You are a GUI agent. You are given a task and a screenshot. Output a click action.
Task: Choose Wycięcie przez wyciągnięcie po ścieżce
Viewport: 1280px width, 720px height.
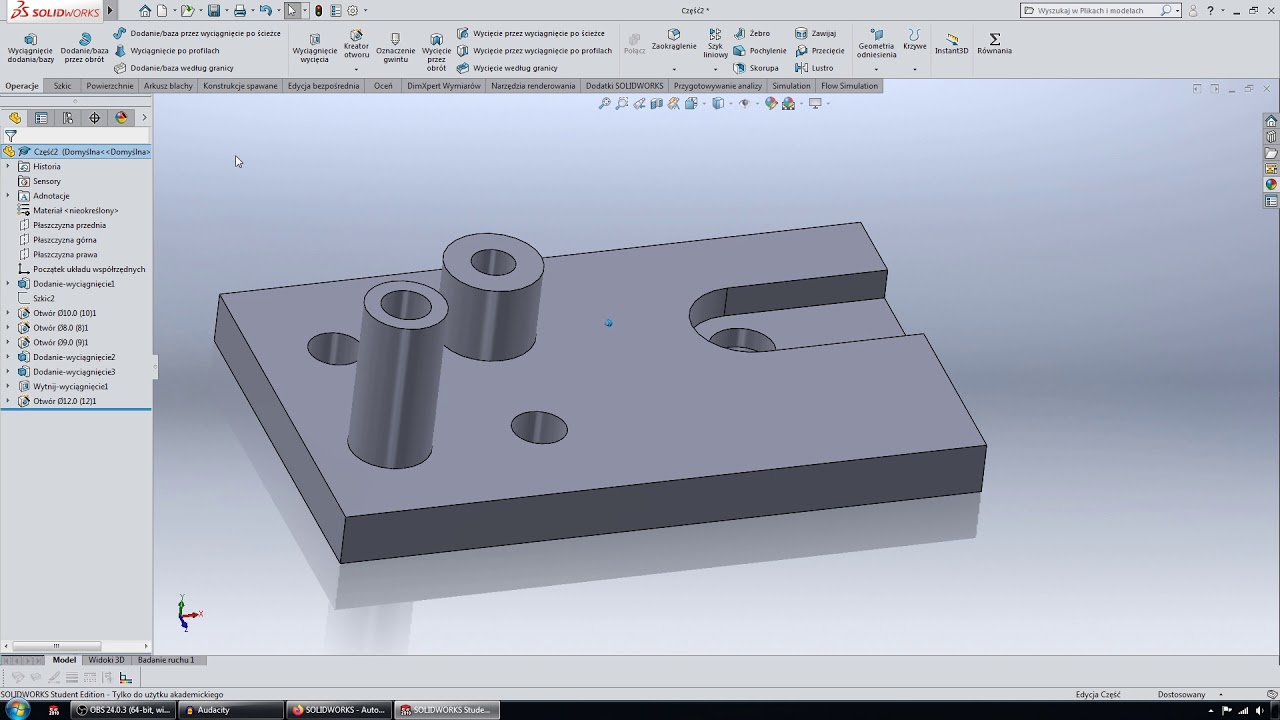point(531,33)
